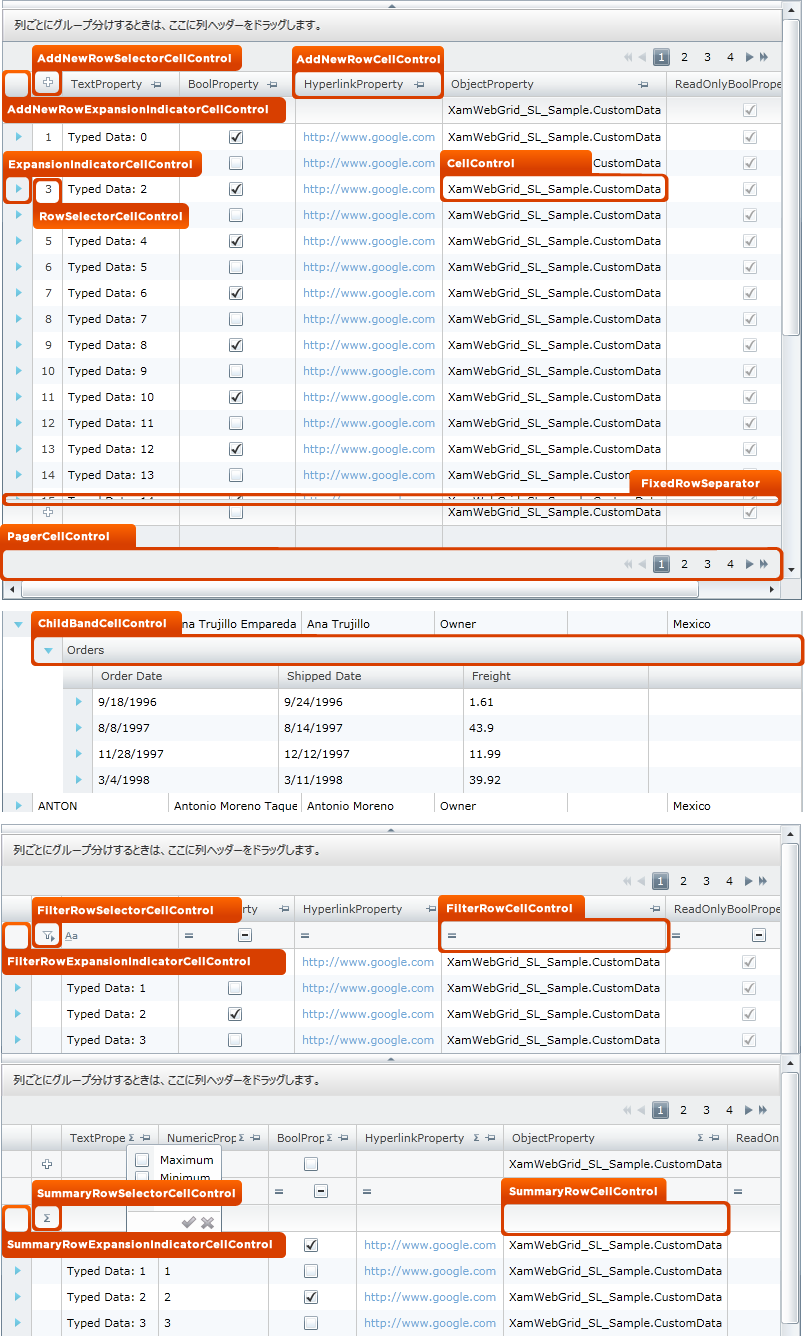Collapse the Orders child band
805x1336 pixels.
click(48, 650)
